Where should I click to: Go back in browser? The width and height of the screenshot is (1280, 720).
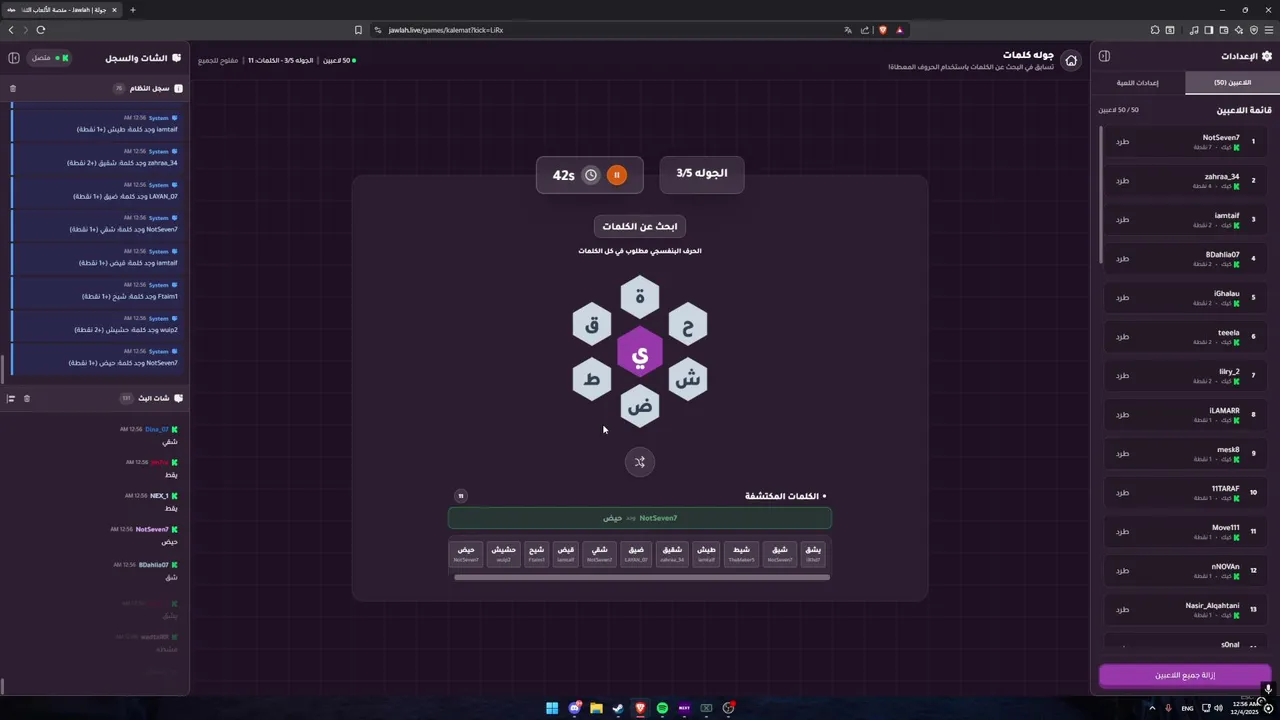tap(11, 30)
